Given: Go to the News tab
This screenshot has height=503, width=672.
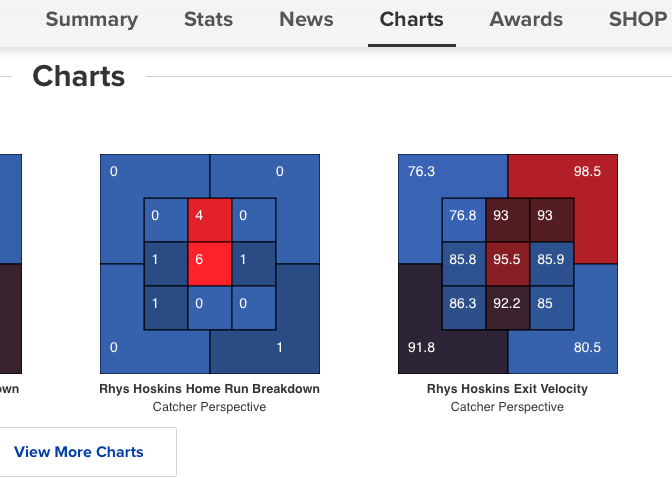Looking at the screenshot, I should click(x=306, y=19).
